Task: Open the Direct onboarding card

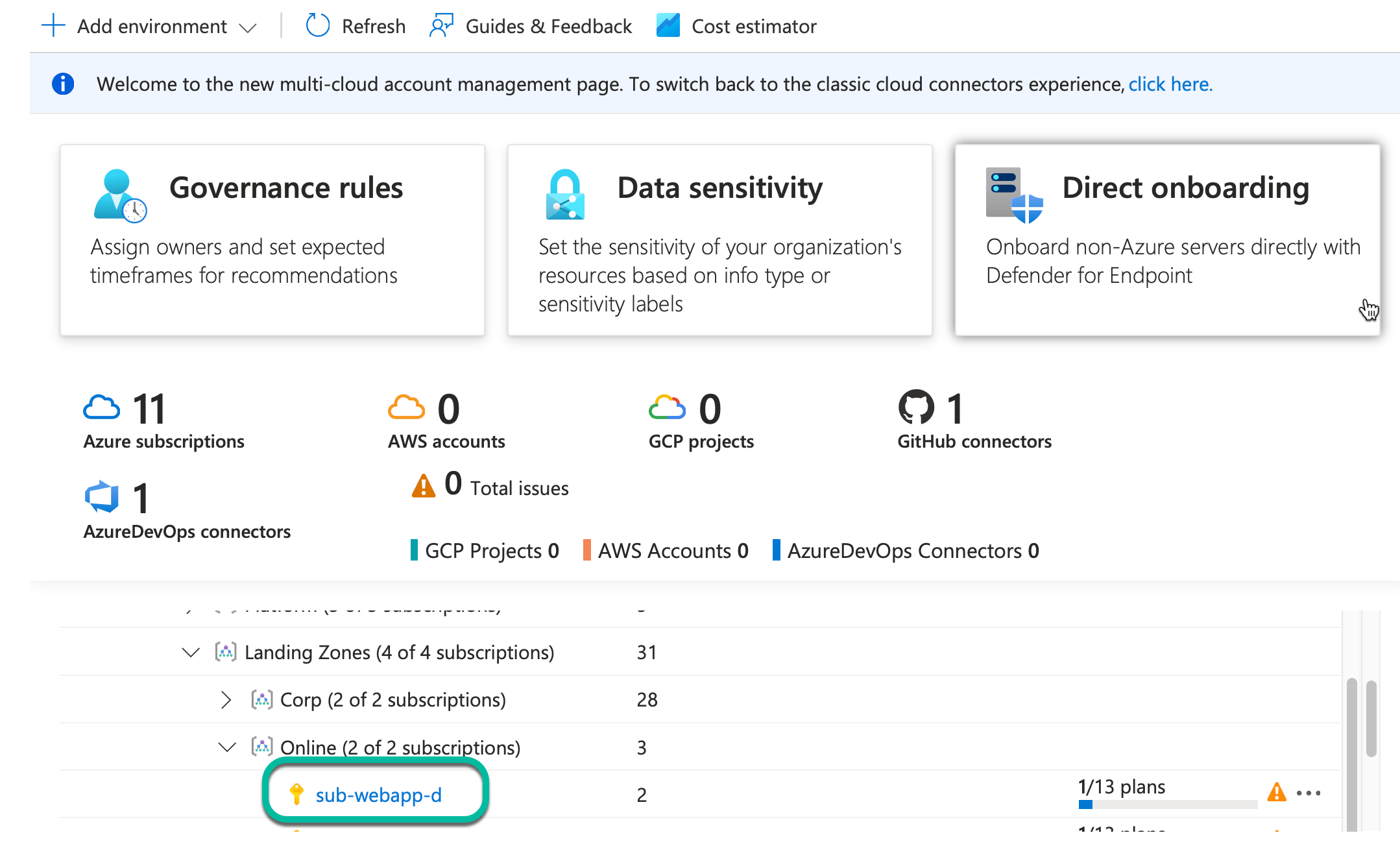Action: pos(1167,240)
